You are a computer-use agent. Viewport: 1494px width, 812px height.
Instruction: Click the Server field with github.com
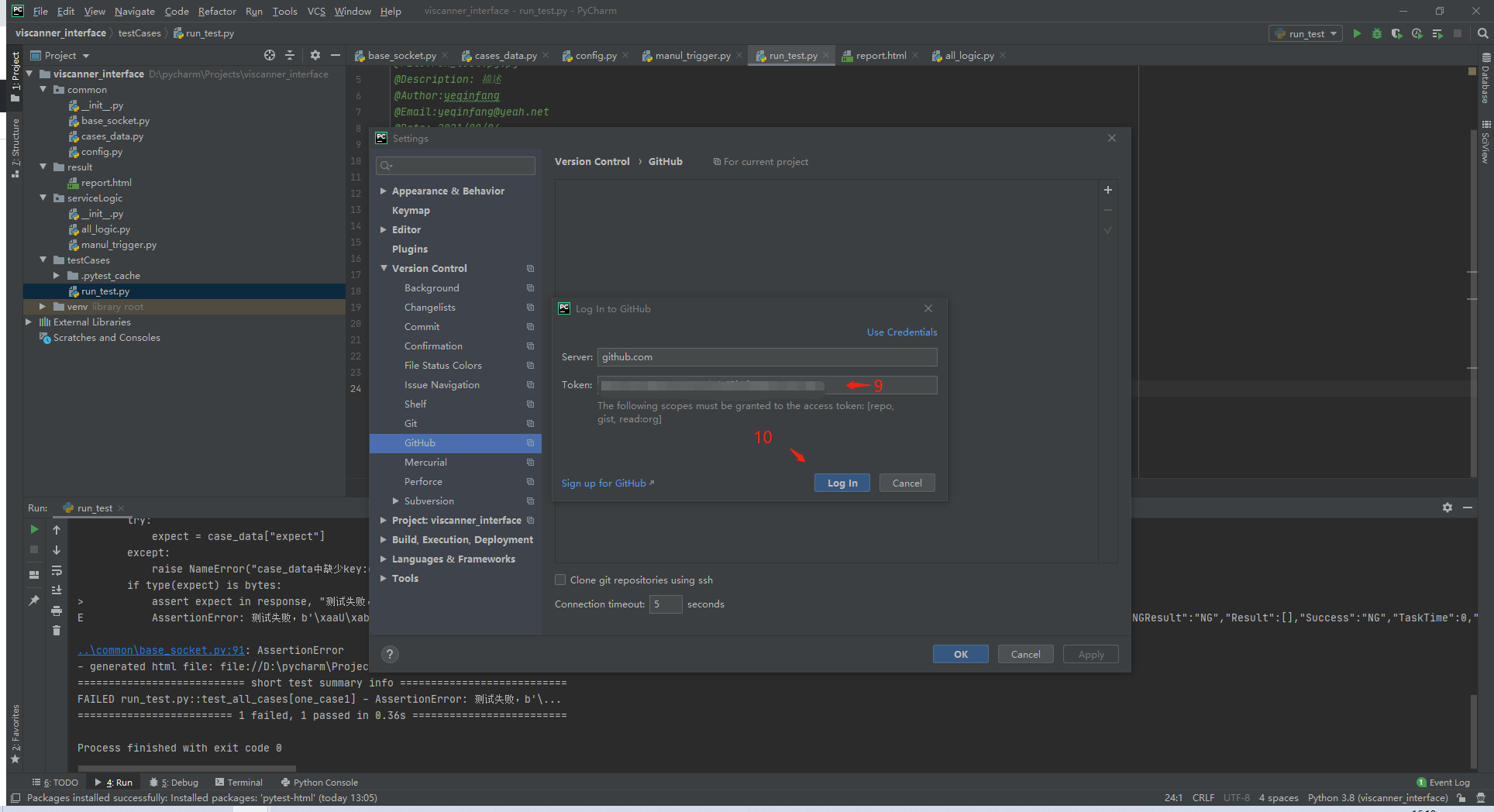767,356
